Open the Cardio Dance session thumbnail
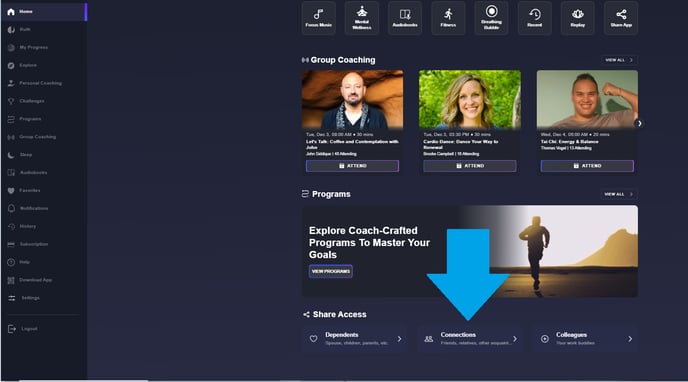Viewport: 688px width, 382px height. [x=469, y=99]
